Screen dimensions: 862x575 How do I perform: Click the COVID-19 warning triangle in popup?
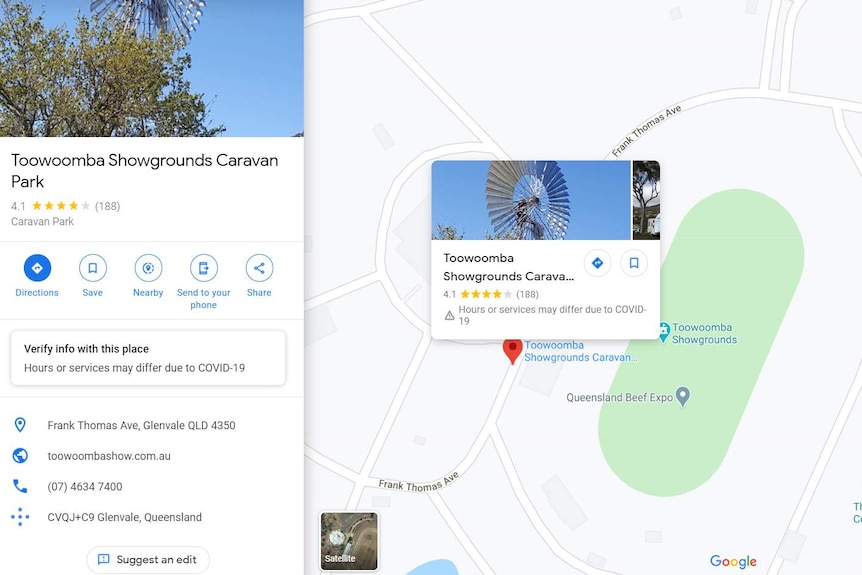click(449, 315)
